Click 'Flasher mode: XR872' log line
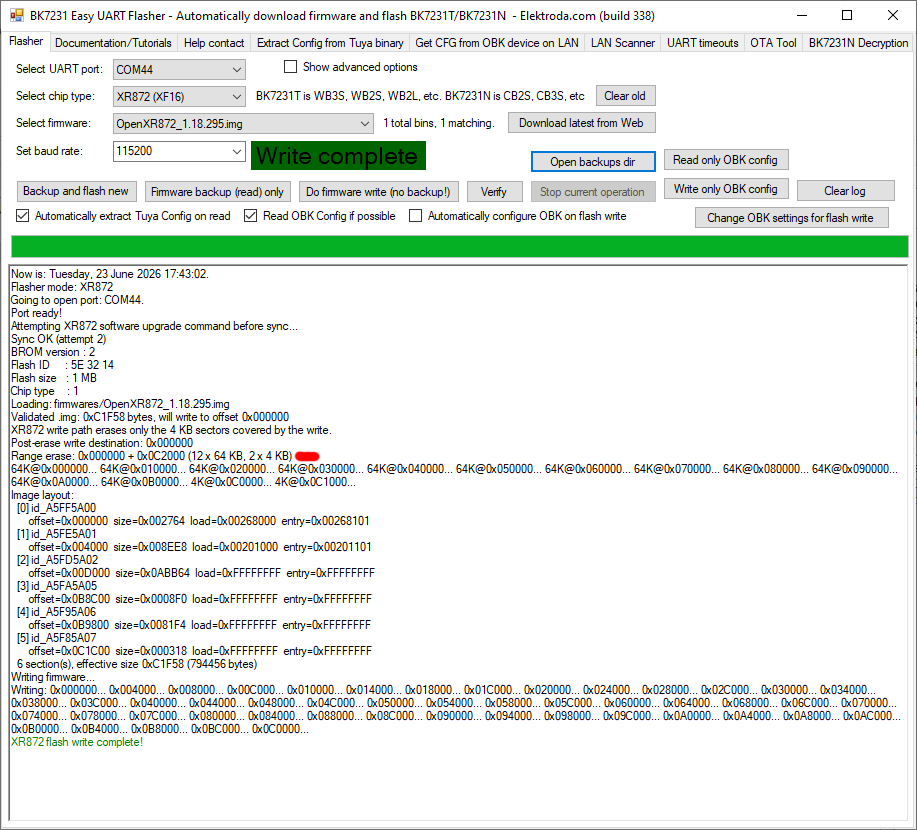 pyautogui.click(x=62, y=287)
